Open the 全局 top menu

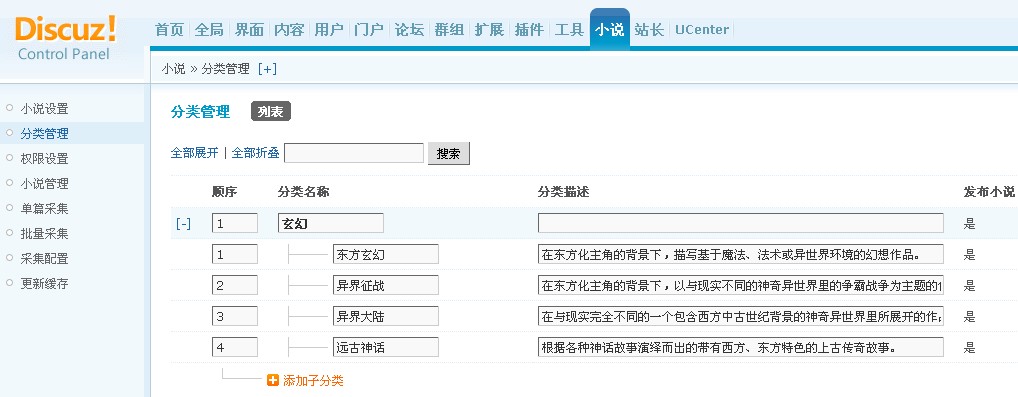tap(209, 29)
